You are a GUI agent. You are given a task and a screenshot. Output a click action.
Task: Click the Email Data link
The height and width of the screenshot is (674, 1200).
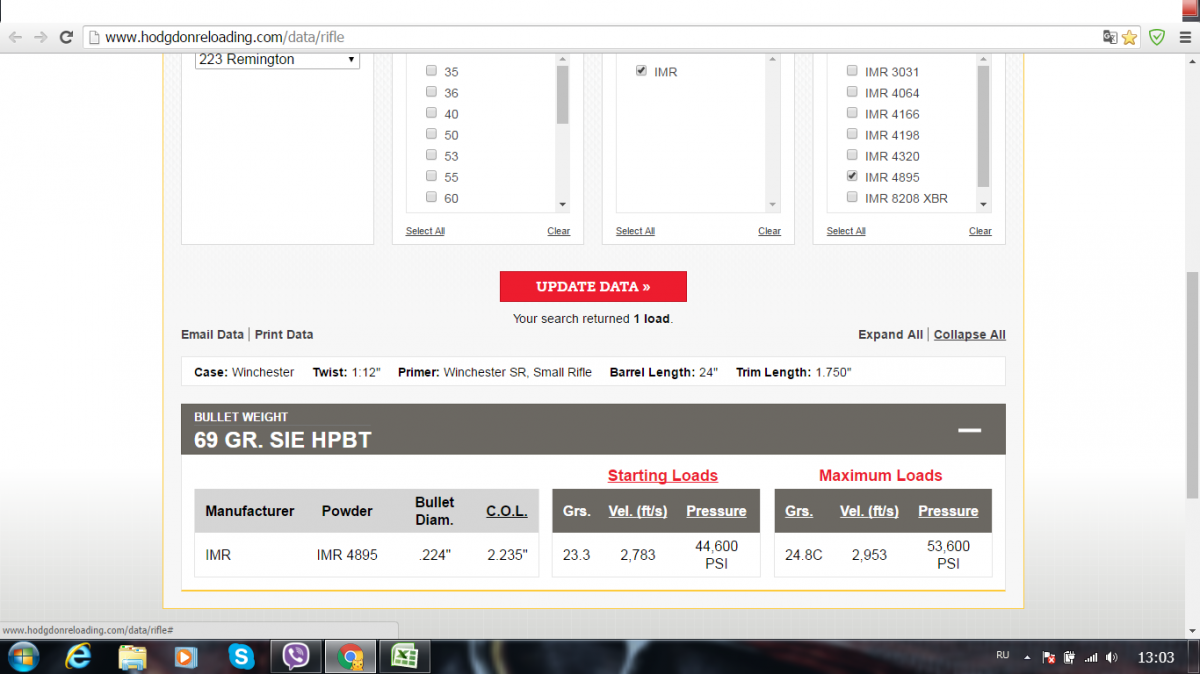(x=212, y=334)
